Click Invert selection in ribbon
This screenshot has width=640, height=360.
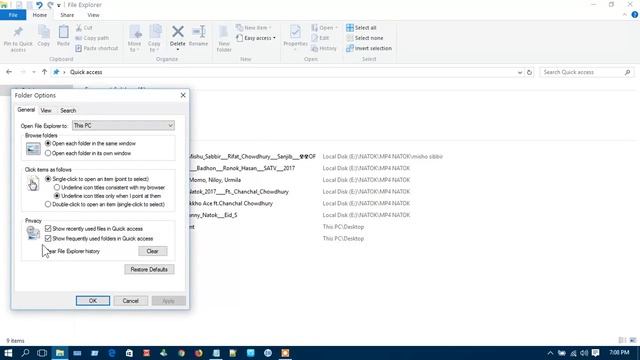click(369, 48)
